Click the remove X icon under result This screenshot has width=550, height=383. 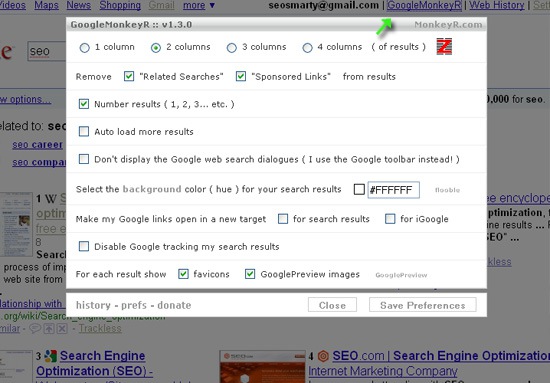point(62,329)
